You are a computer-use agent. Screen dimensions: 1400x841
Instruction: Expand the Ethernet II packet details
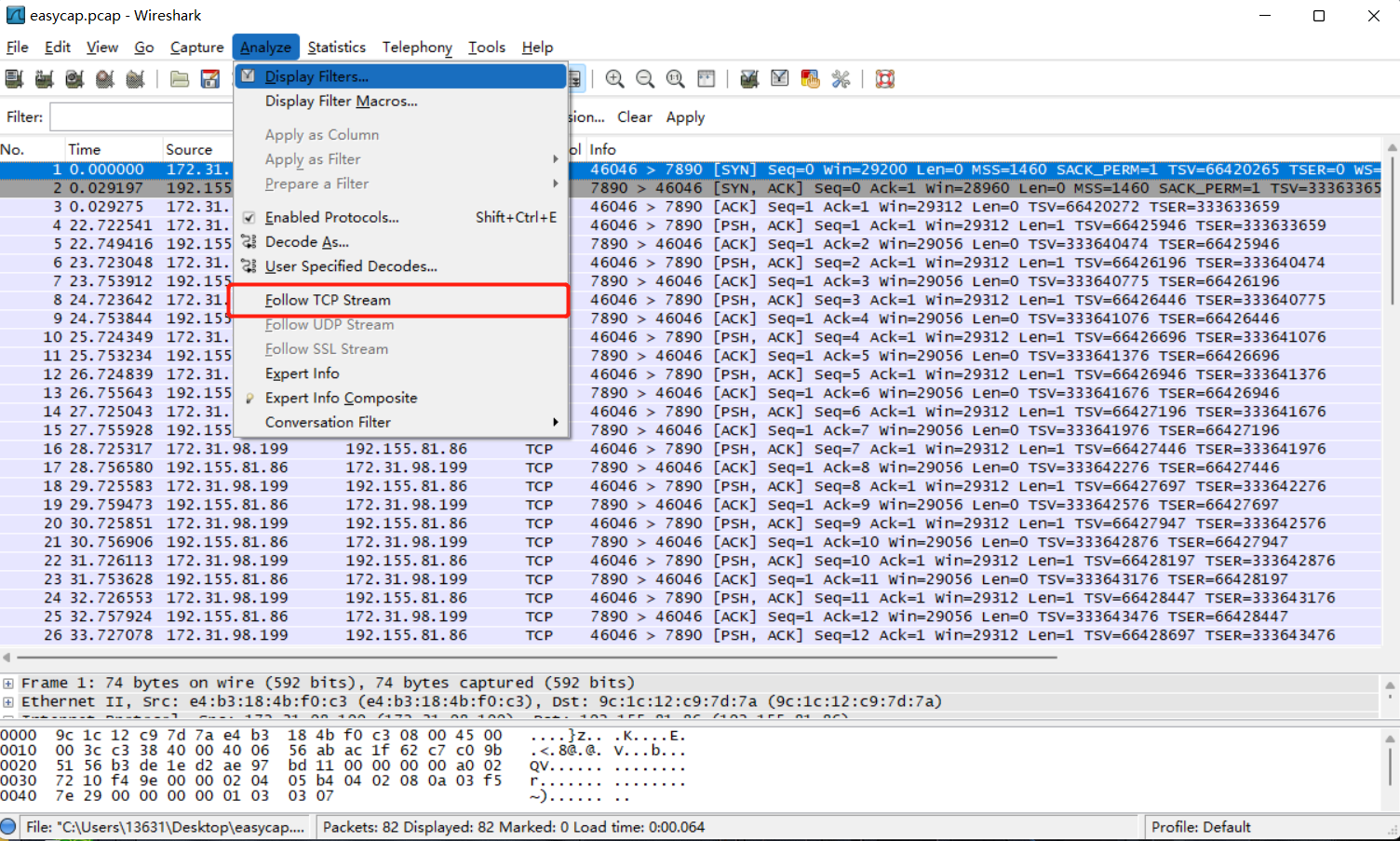pos(7,701)
